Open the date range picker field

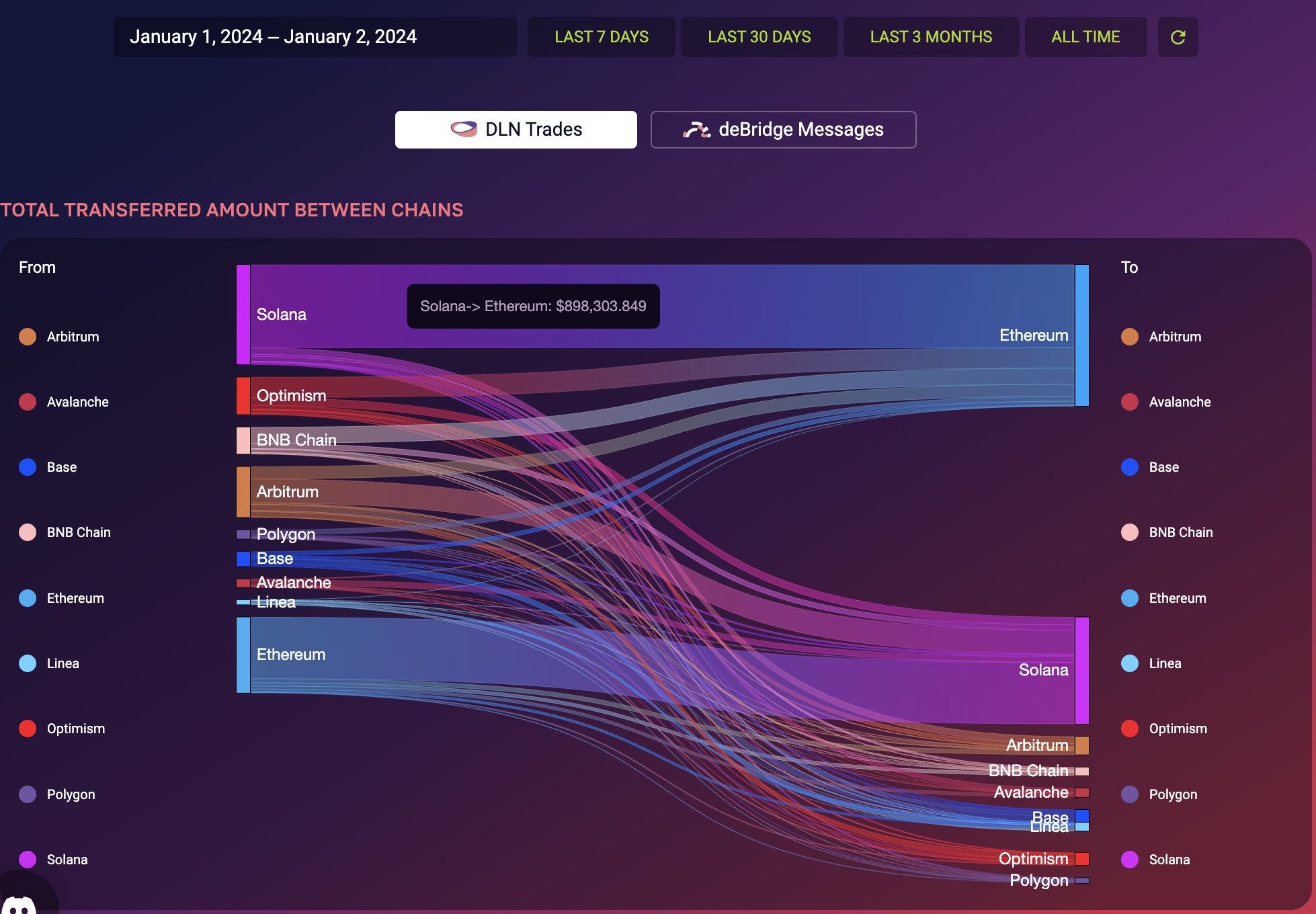tap(315, 37)
